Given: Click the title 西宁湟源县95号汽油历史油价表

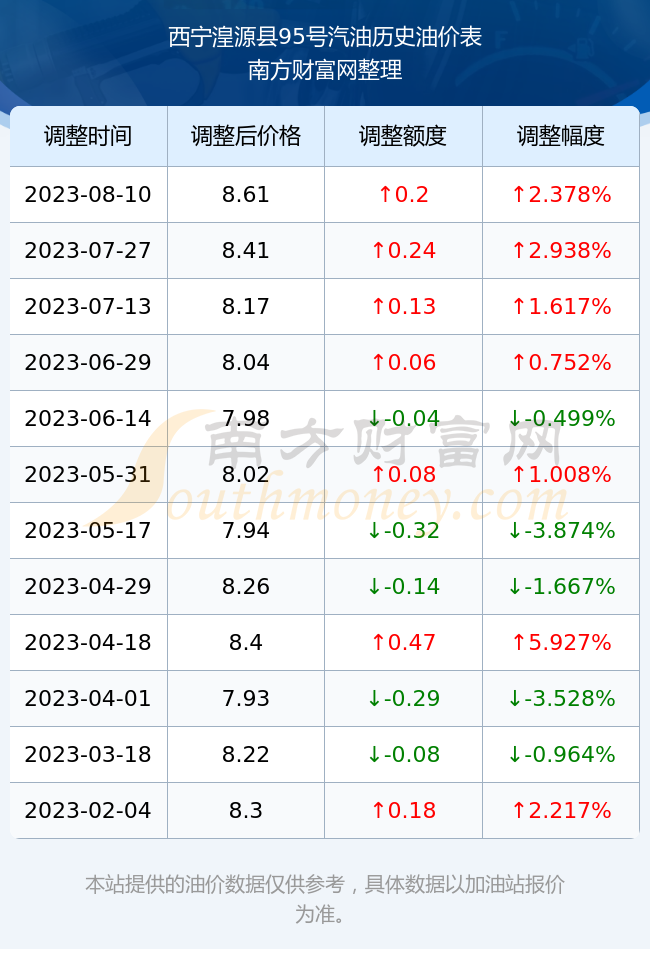Looking at the screenshot, I should click(325, 38).
